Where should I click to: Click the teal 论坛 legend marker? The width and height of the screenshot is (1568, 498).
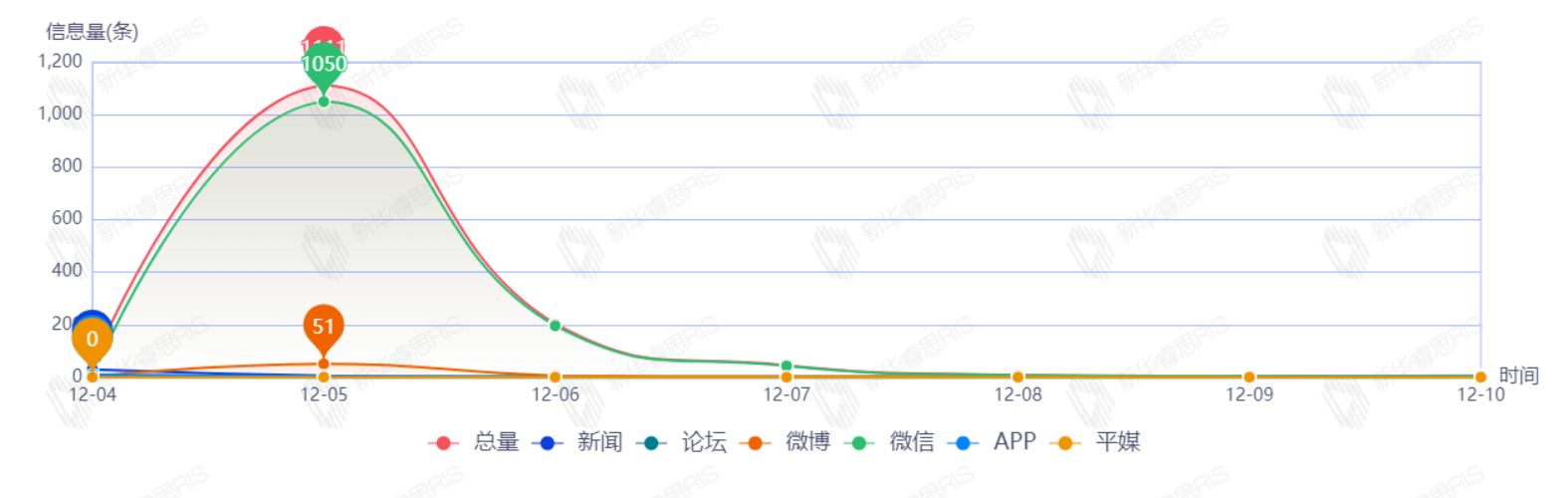point(651,442)
